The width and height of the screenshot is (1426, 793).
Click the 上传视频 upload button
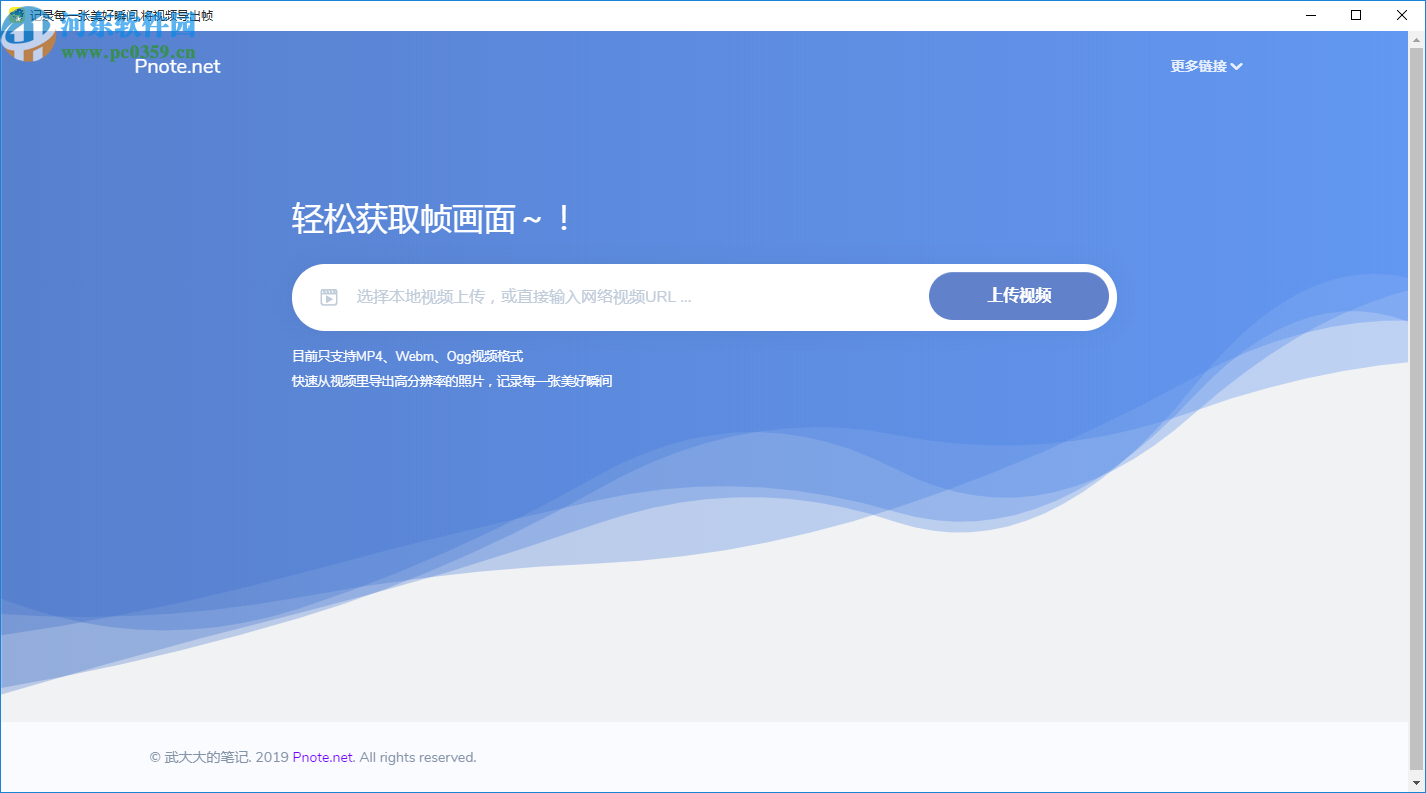(x=1018, y=296)
